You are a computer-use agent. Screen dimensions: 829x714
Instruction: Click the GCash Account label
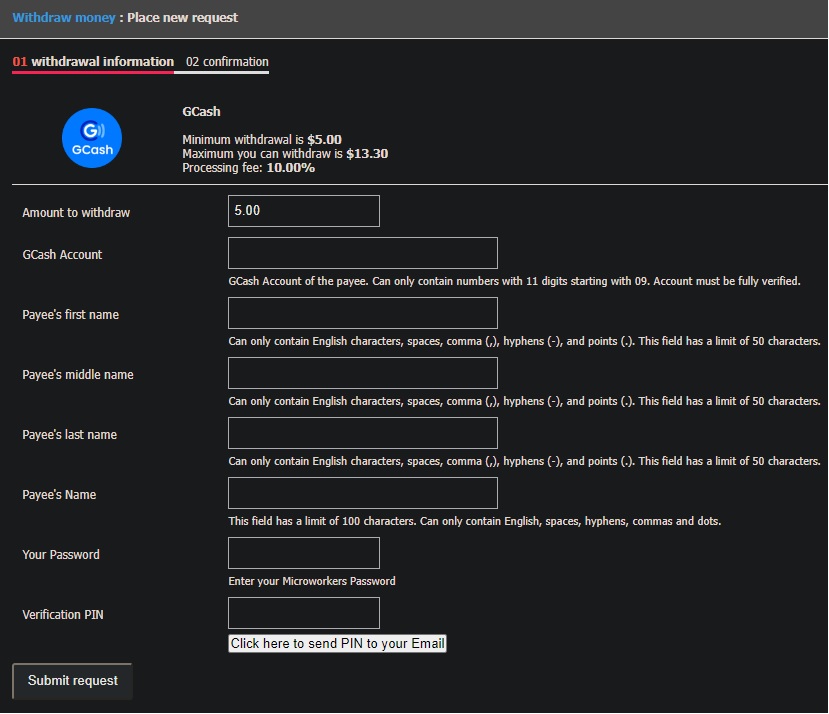click(62, 255)
